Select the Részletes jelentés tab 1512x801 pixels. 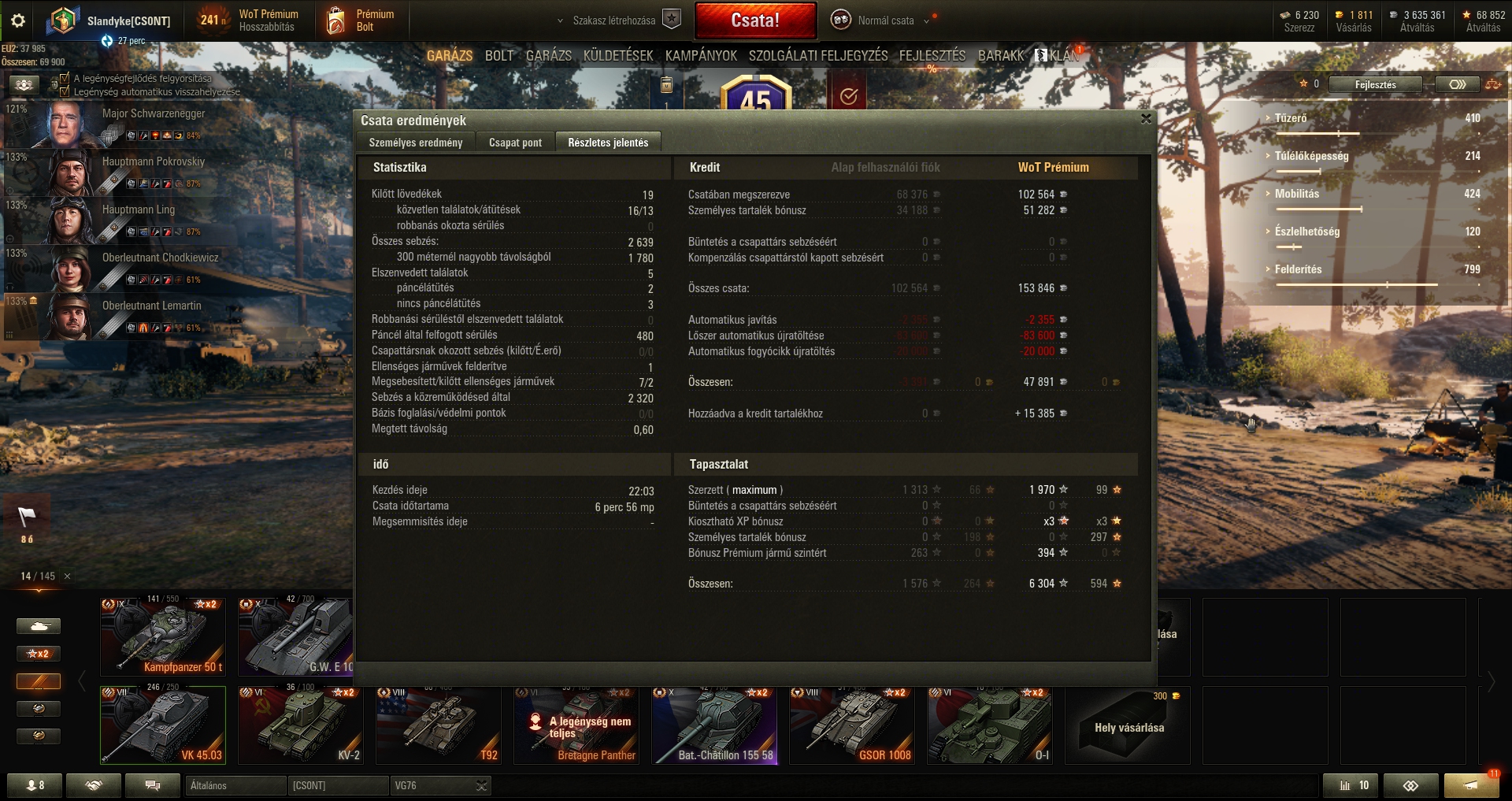(608, 143)
